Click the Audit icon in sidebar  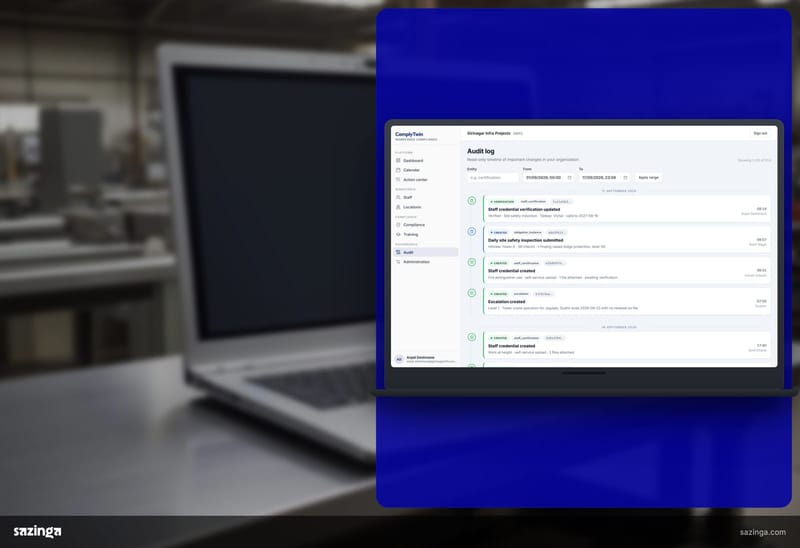[398, 252]
